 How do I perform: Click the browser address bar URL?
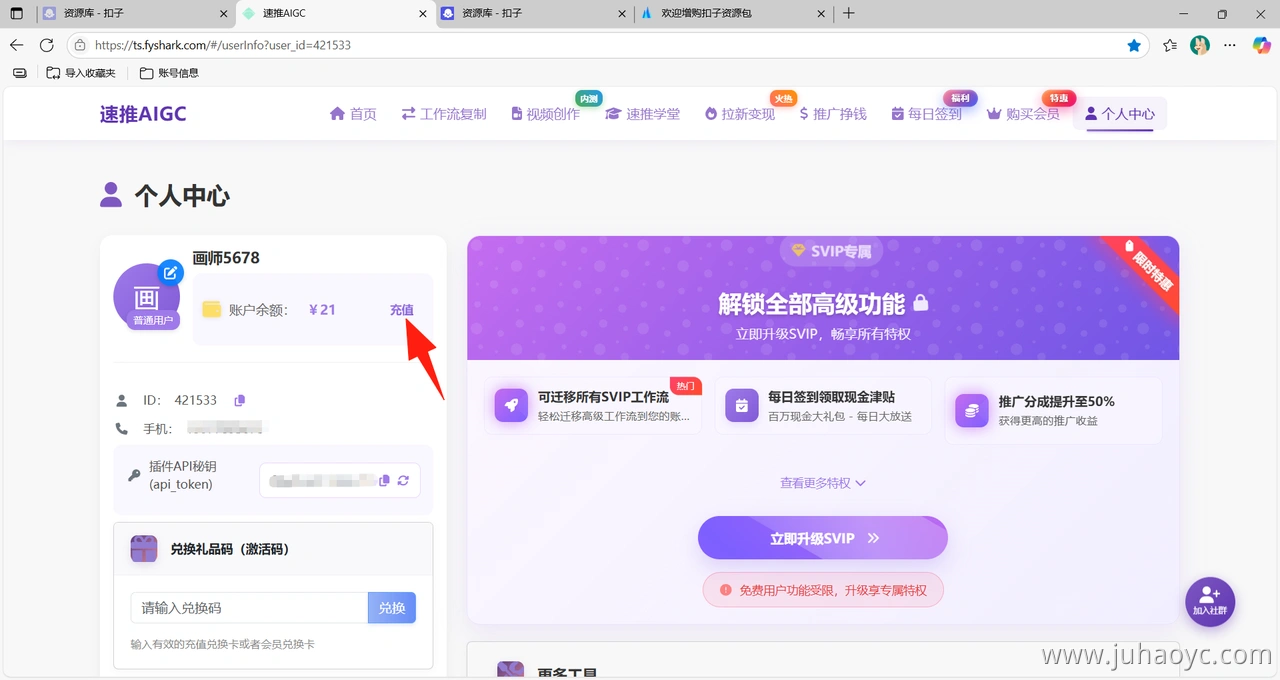223,45
